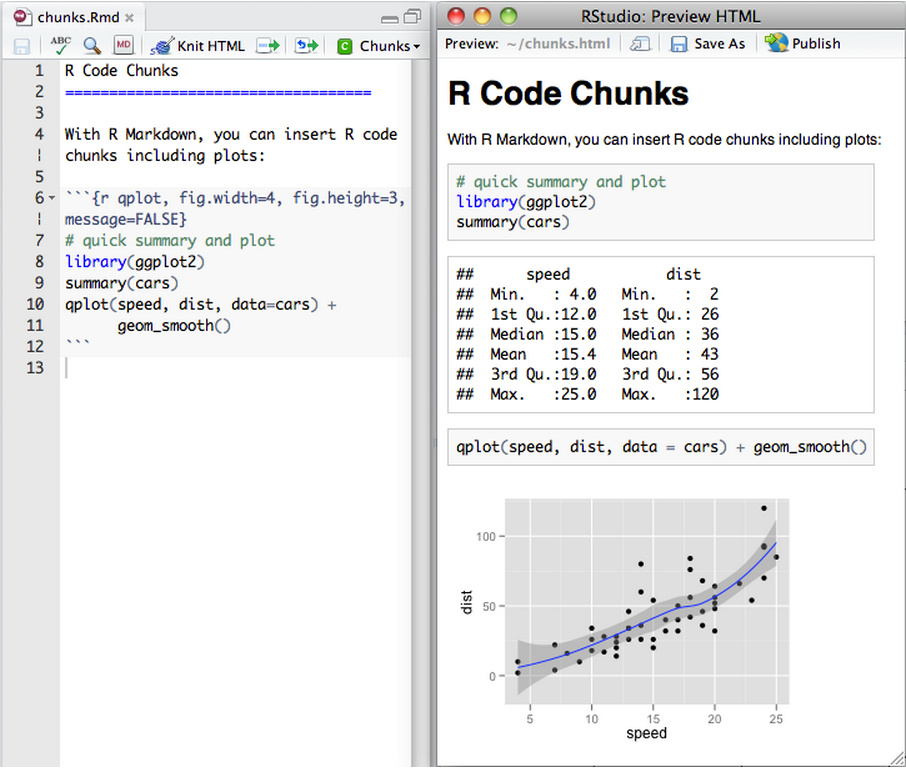Click 'geom_smooth()' in the editor
Screen dimensions: 906x768
pos(174,326)
